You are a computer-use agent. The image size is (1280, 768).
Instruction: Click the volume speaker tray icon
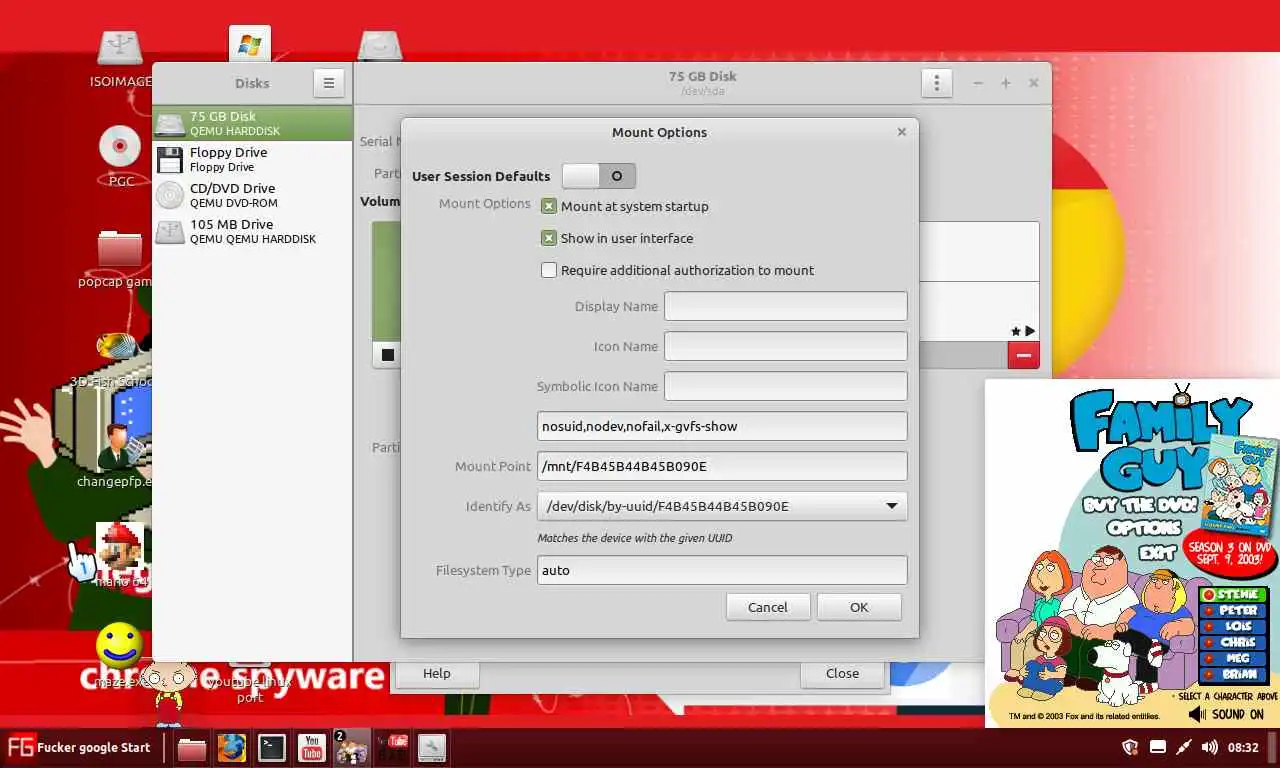(1209, 747)
